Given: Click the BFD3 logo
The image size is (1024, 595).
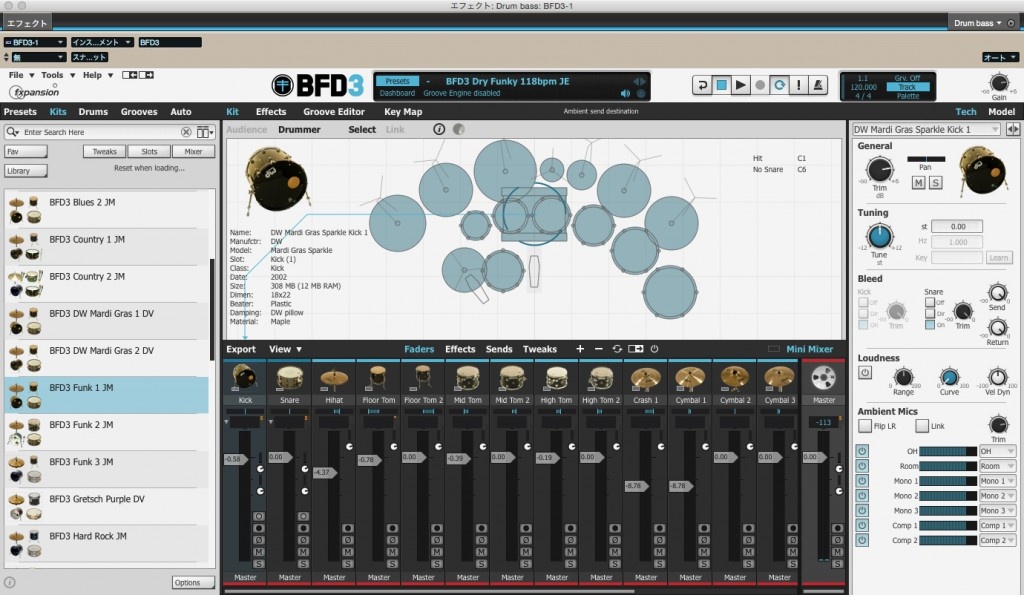Looking at the screenshot, I should [x=318, y=86].
